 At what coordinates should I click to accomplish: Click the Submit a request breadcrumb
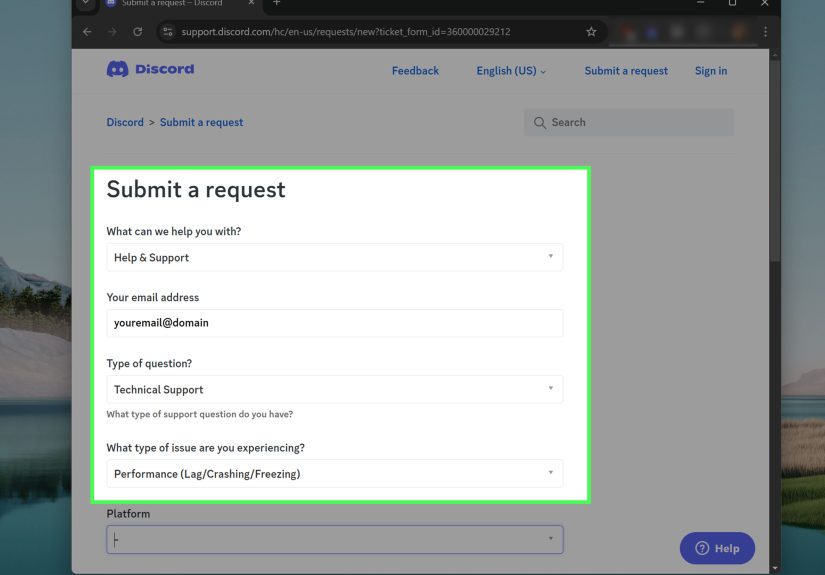(x=202, y=122)
